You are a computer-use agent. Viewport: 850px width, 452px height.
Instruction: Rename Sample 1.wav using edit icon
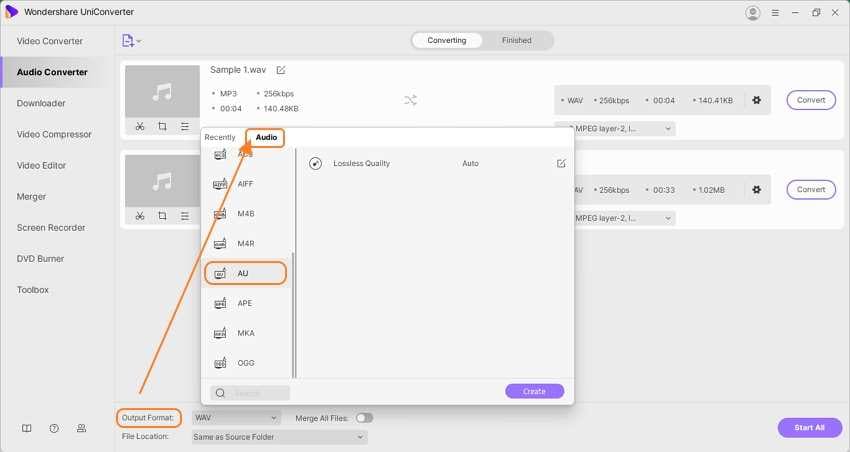(281, 70)
